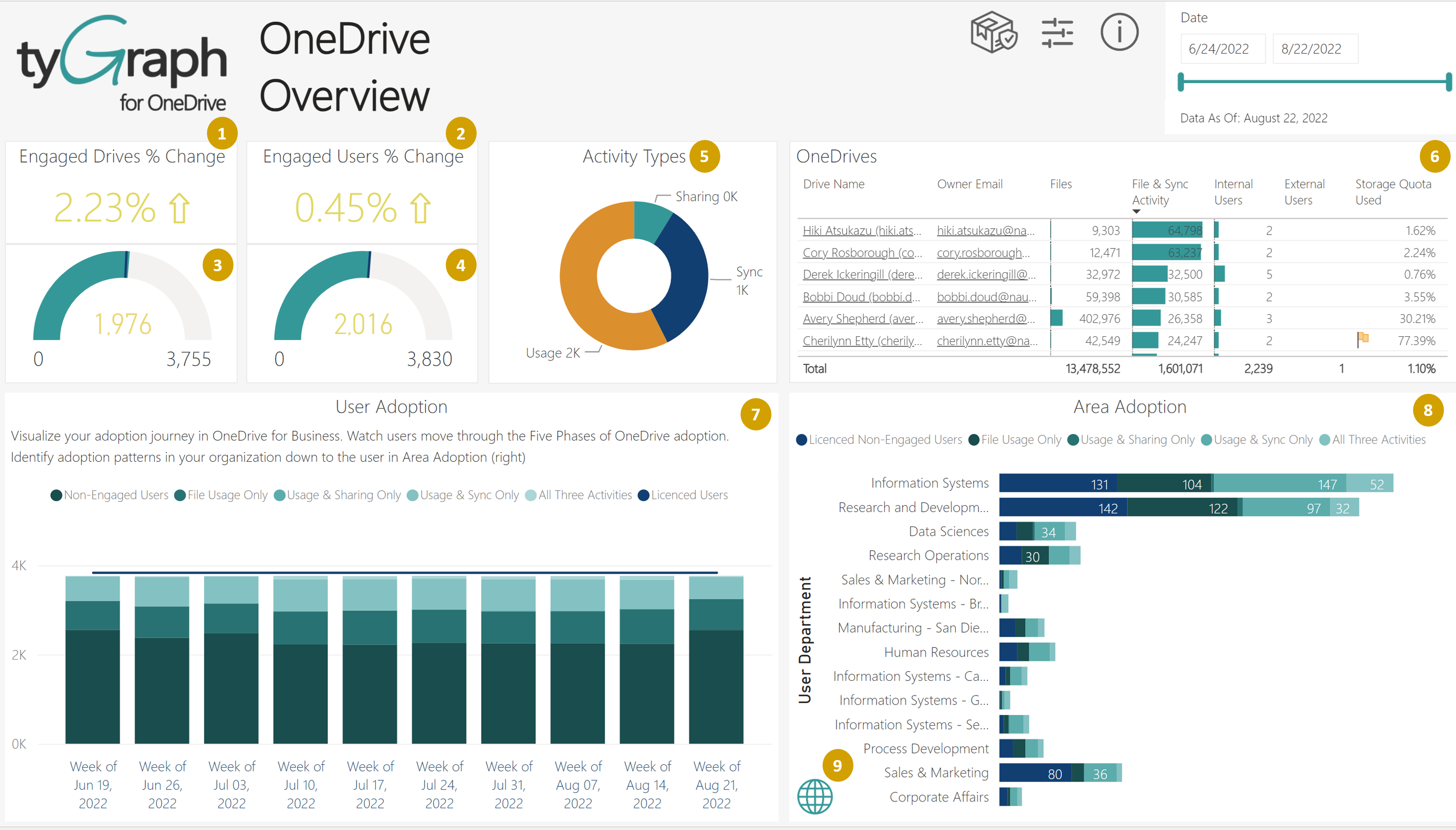Click the numbered marker 5 badge
The image size is (1456, 830).
click(x=704, y=156)
